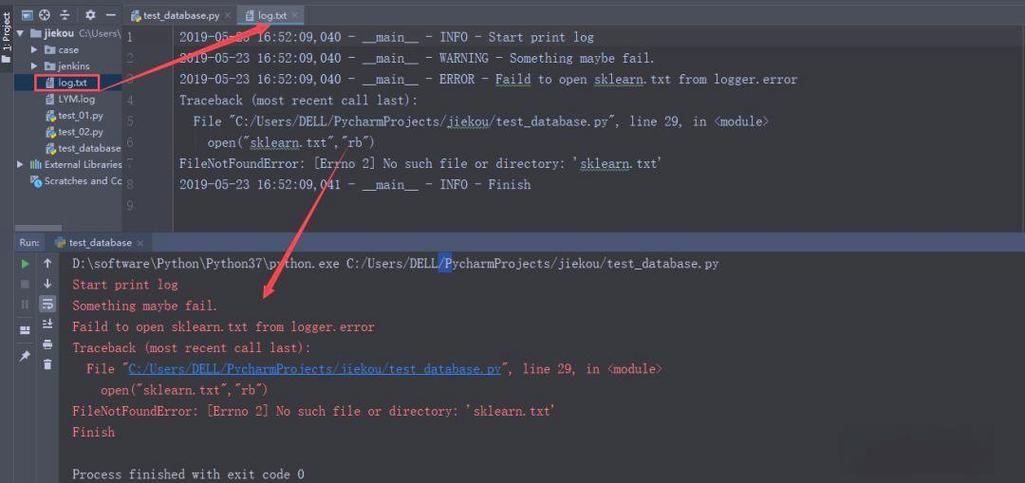This screenshot has height=483, width=1025.
Task: Print the console output with the printer icon
Action: pyautogui.click(x=47, y=344)
